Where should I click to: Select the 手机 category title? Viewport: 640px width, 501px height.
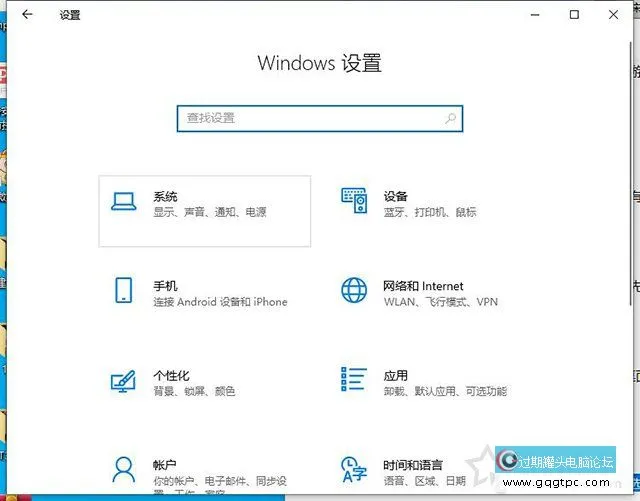(x=165, y=286)
